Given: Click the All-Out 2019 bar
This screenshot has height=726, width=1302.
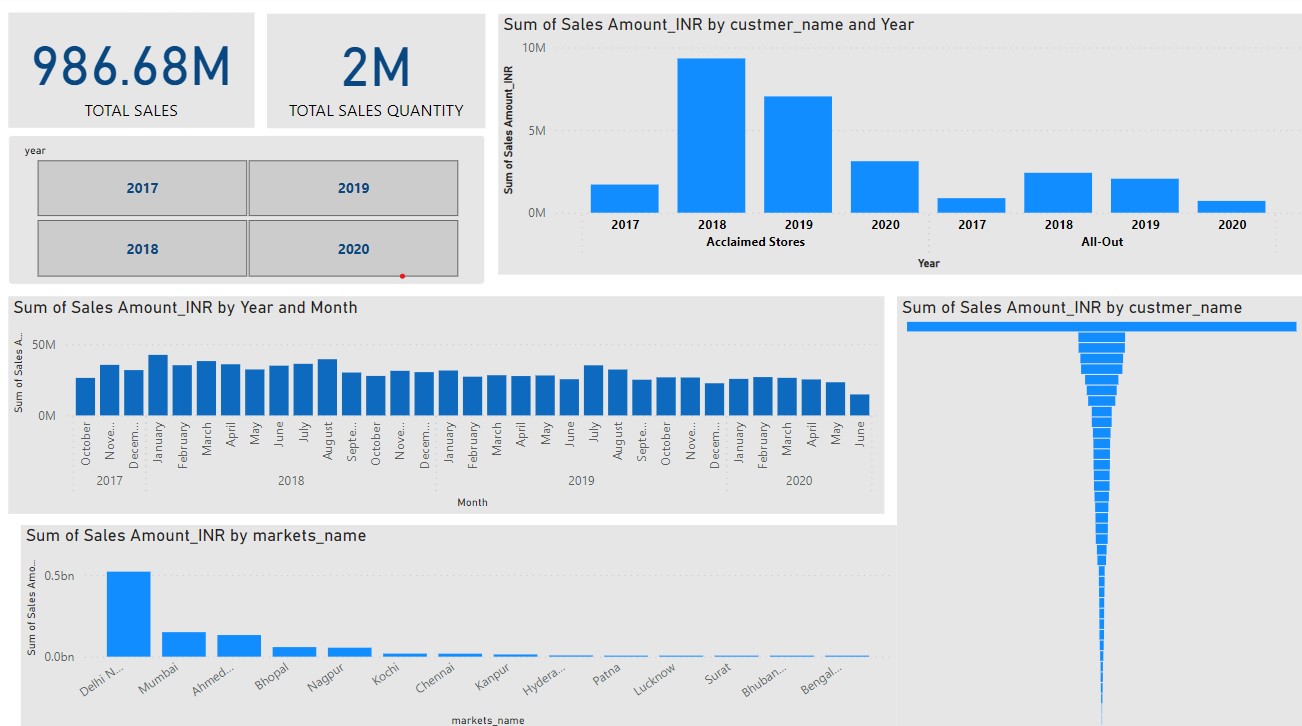Looking at the screenshot, I should coord(1145,196).
